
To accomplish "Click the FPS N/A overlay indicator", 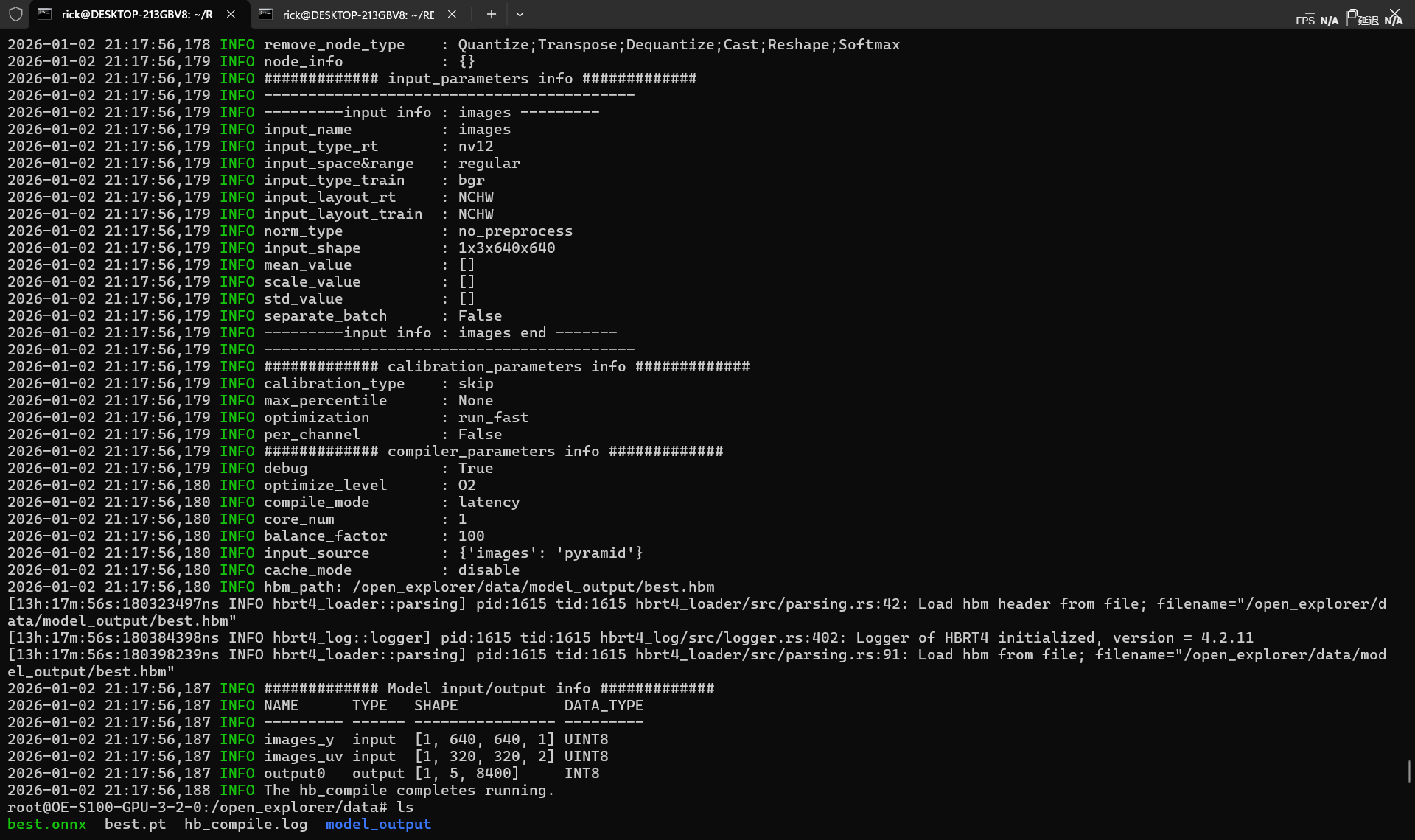I will (1317, 21).
